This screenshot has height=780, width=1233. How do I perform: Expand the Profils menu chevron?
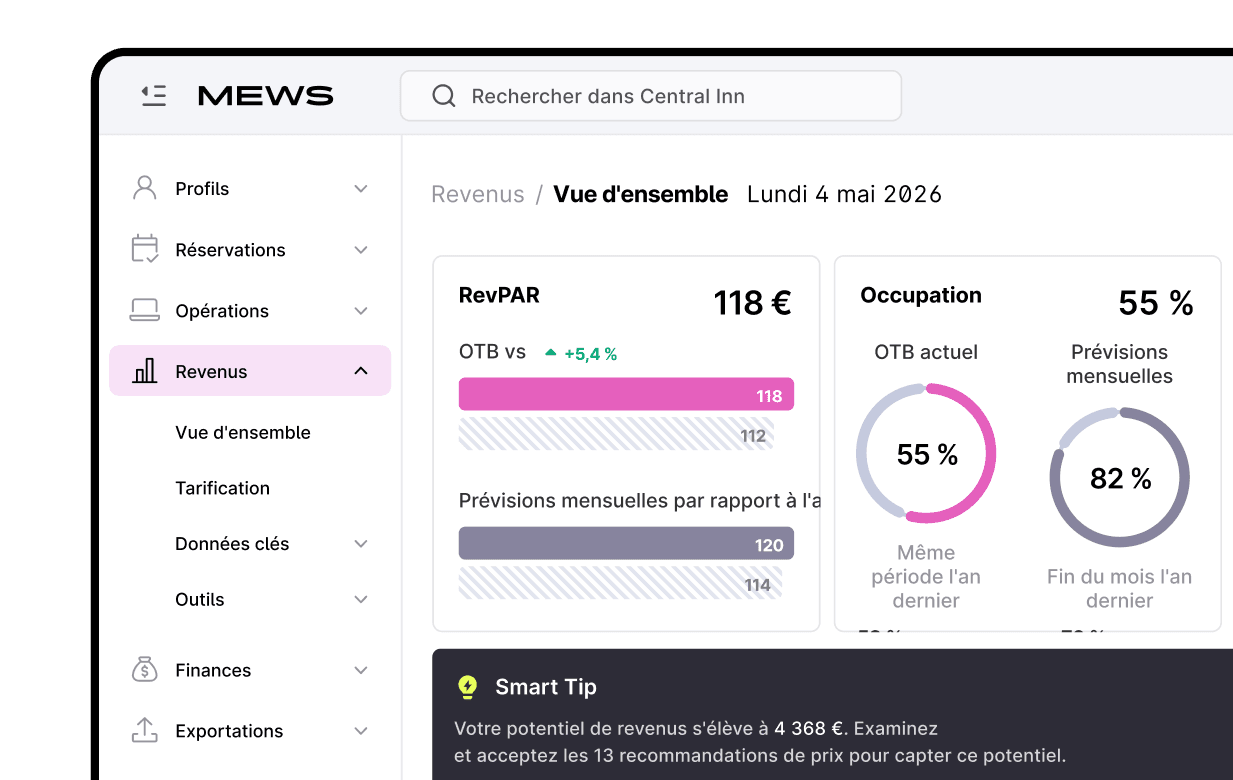coord(361,189)
